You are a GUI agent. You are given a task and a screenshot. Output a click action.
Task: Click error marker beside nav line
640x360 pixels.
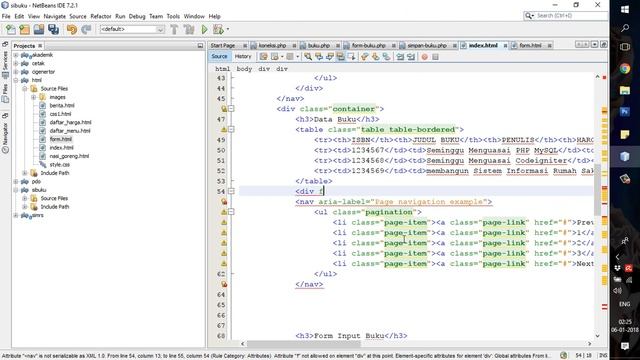pos(224,202)
